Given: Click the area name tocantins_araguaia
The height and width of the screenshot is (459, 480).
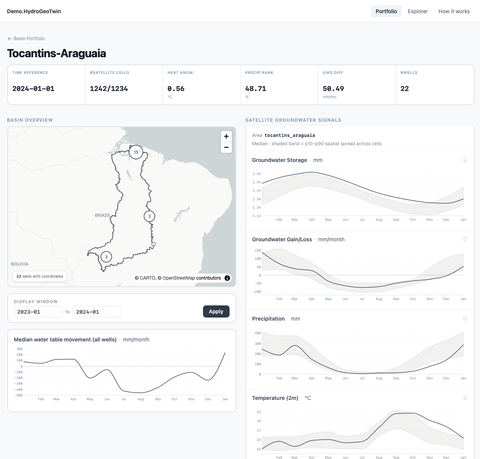Looking at the screenshot, I should [x=290, y=135].
